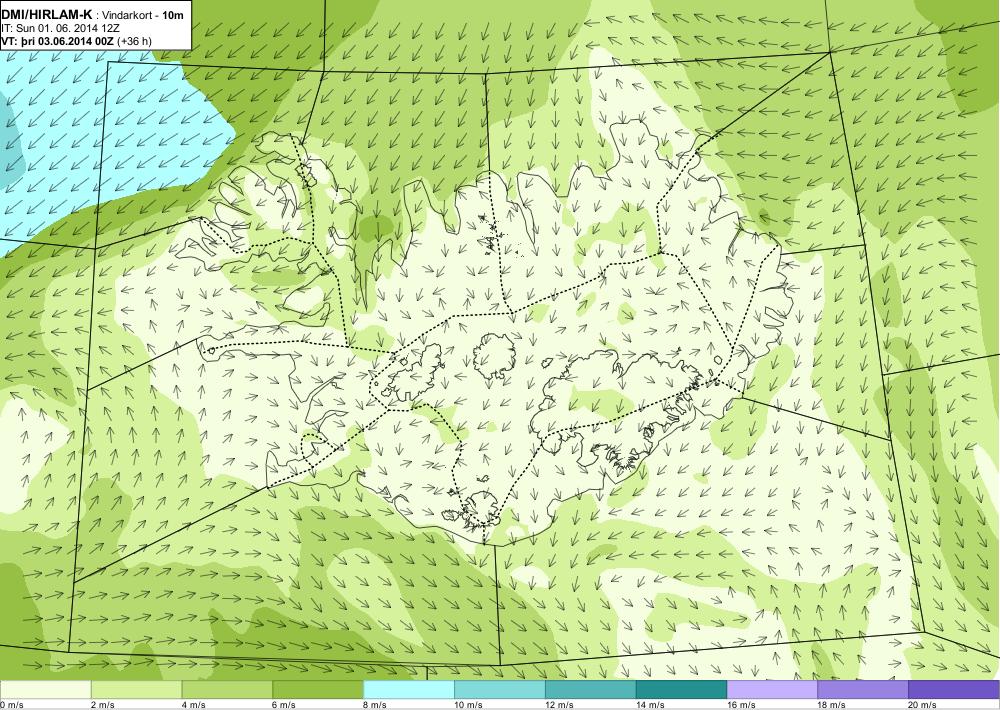Click the '6 m/s' legend label

(x=284, y=705)
